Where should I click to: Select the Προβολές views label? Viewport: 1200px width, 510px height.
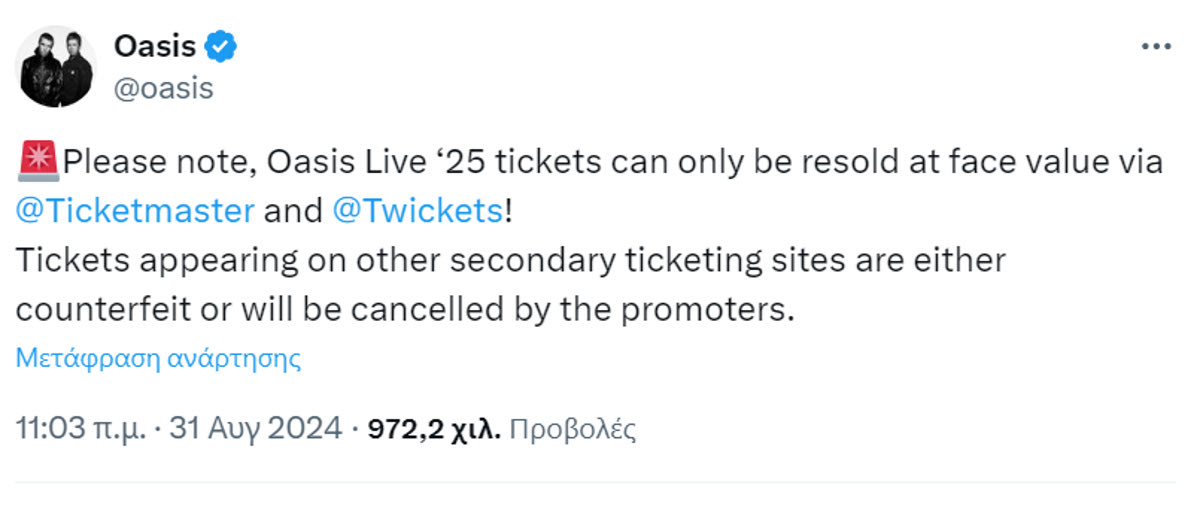click(573, 429)
